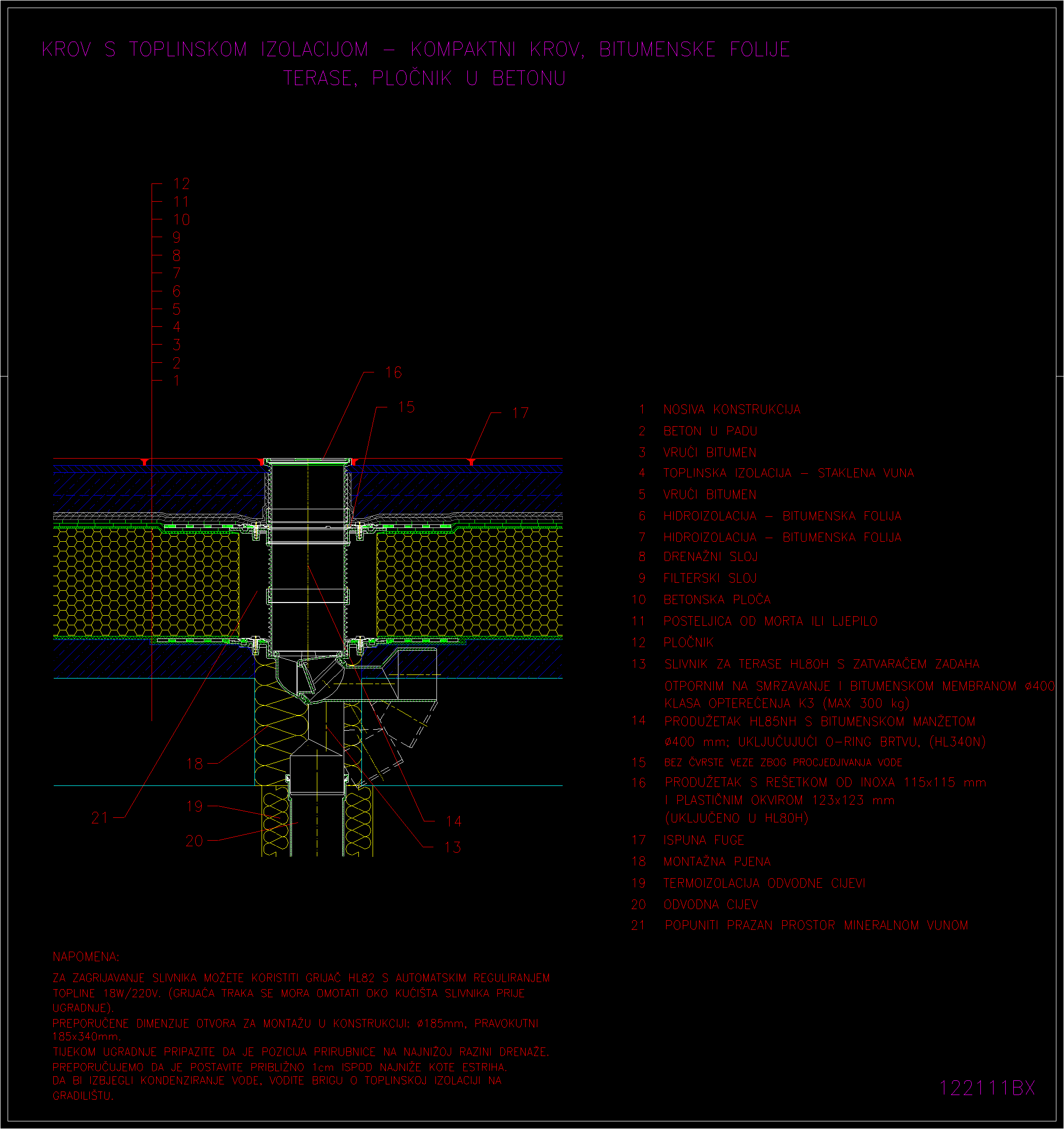Select legend text "BETONSKA PLOČA"

click(717, 599)
